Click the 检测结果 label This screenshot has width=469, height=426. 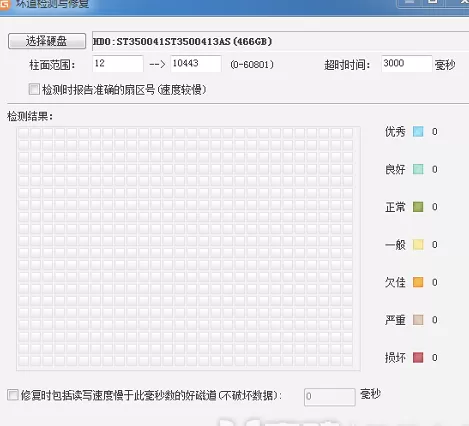[x=30, y=116]
